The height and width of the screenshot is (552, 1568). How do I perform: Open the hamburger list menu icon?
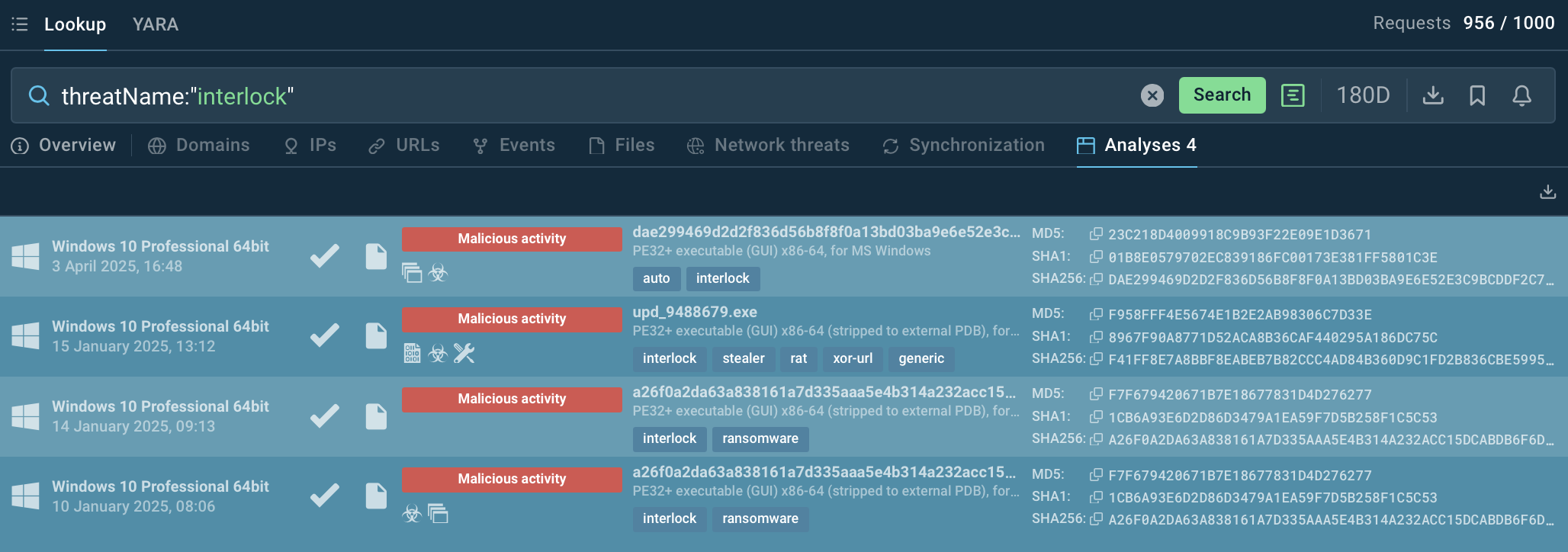pos(20,24)
